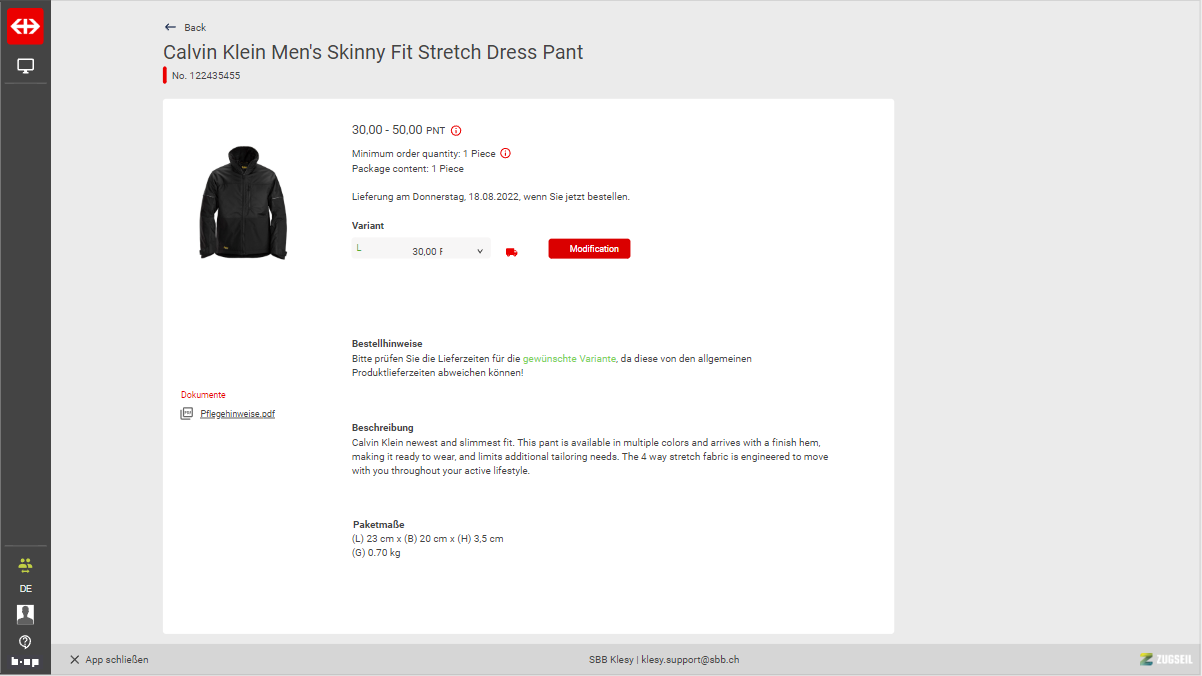This screenshot has width=1202, height=676.
Task: Open the Pflegehinweise.pdf document link
Action: coord(237,414)
